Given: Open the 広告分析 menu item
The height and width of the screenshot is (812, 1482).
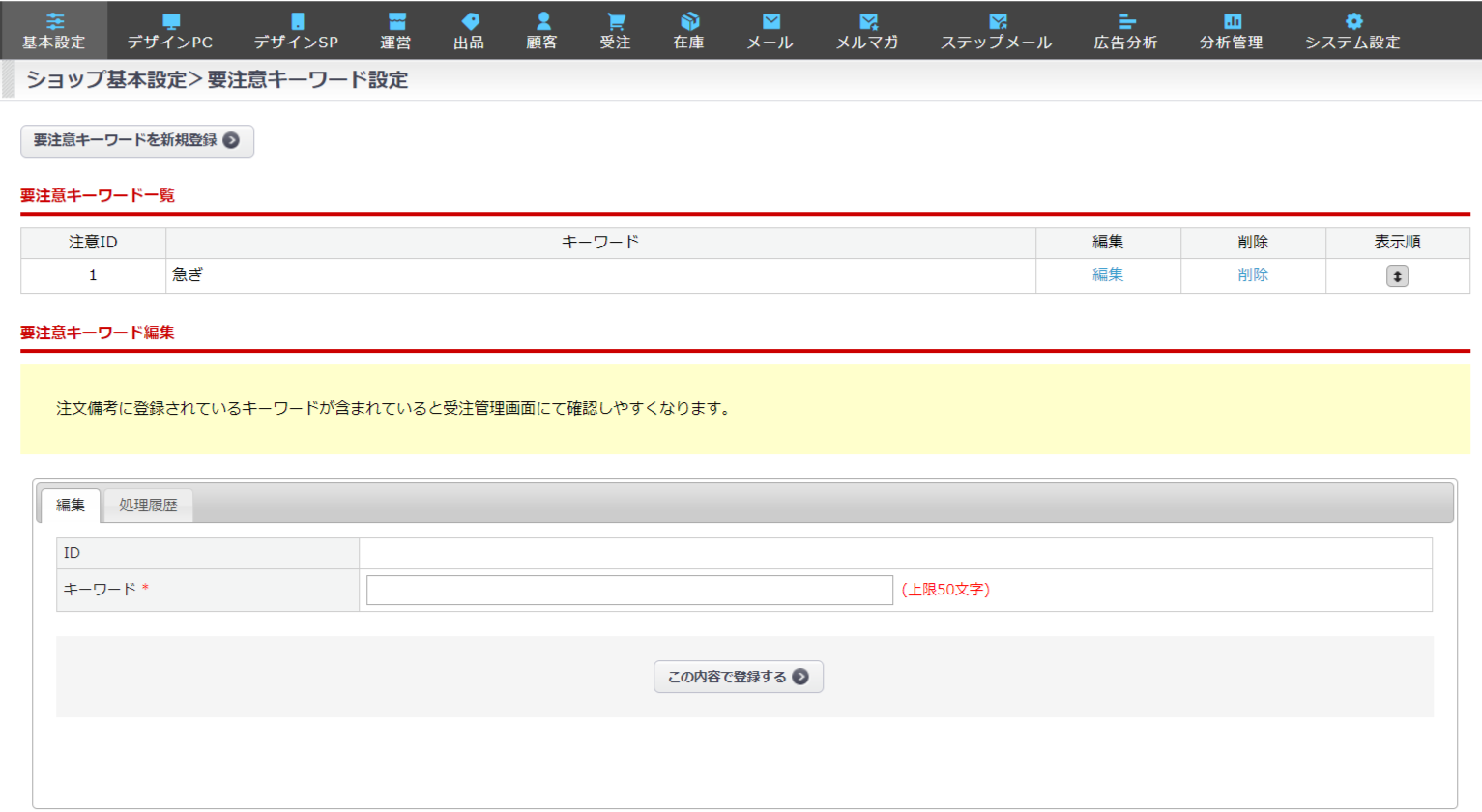Looking at the screenshot, I should click(1125, 30).
